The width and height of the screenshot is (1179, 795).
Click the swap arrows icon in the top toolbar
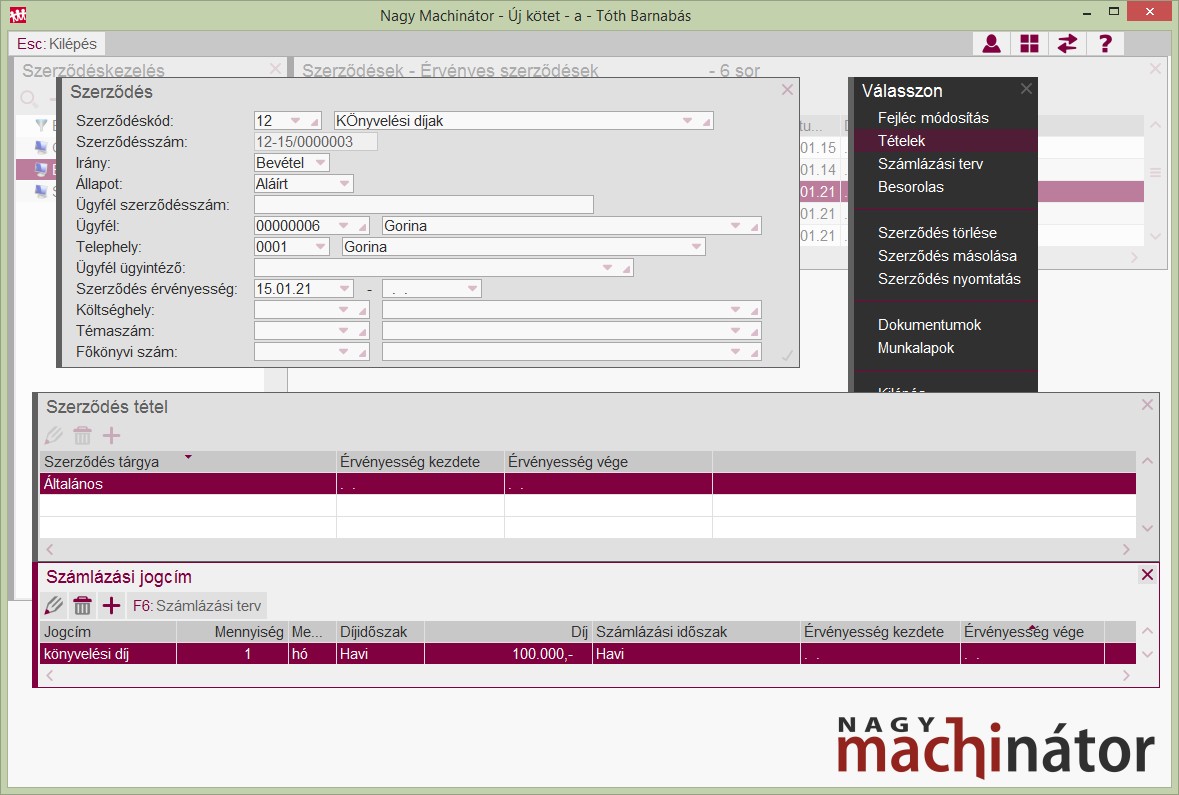[x=1067, y=44]
